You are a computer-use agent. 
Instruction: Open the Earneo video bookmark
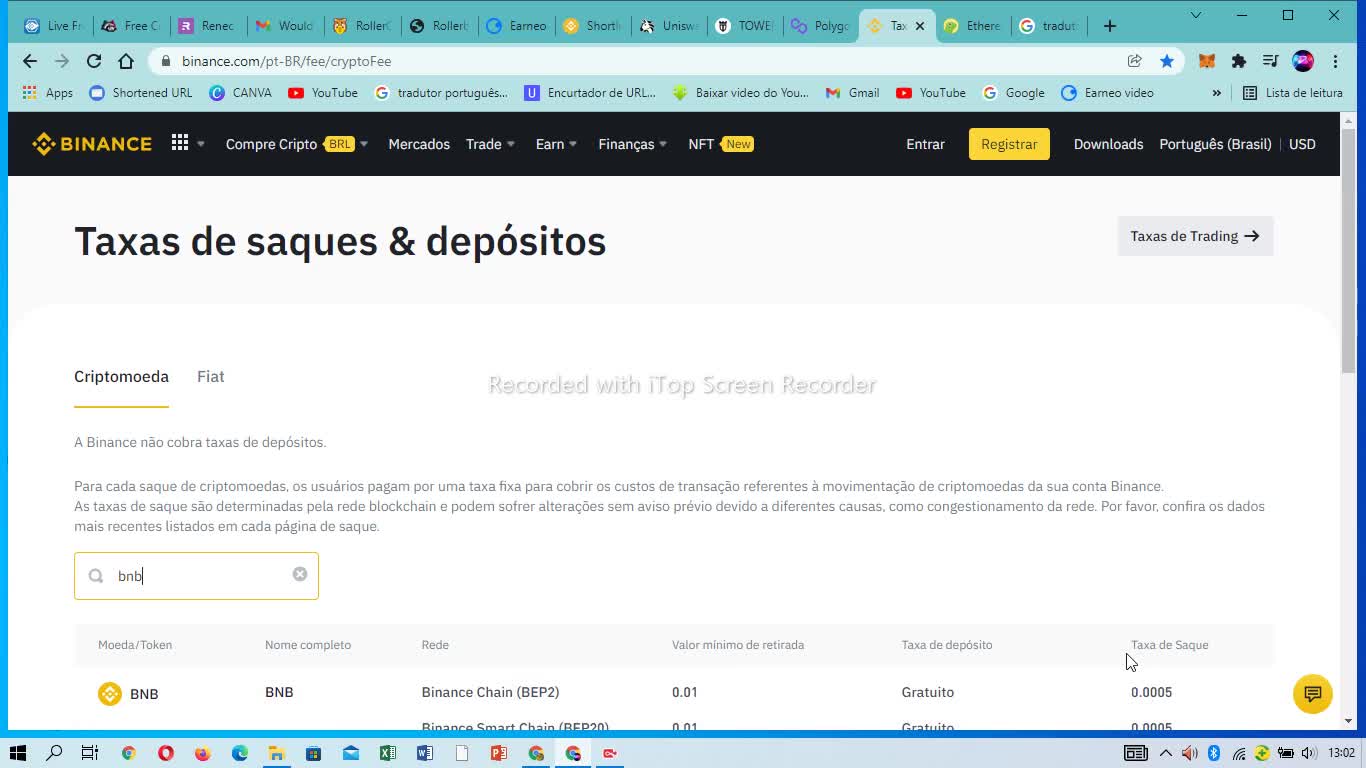[x=1107, y=93]
